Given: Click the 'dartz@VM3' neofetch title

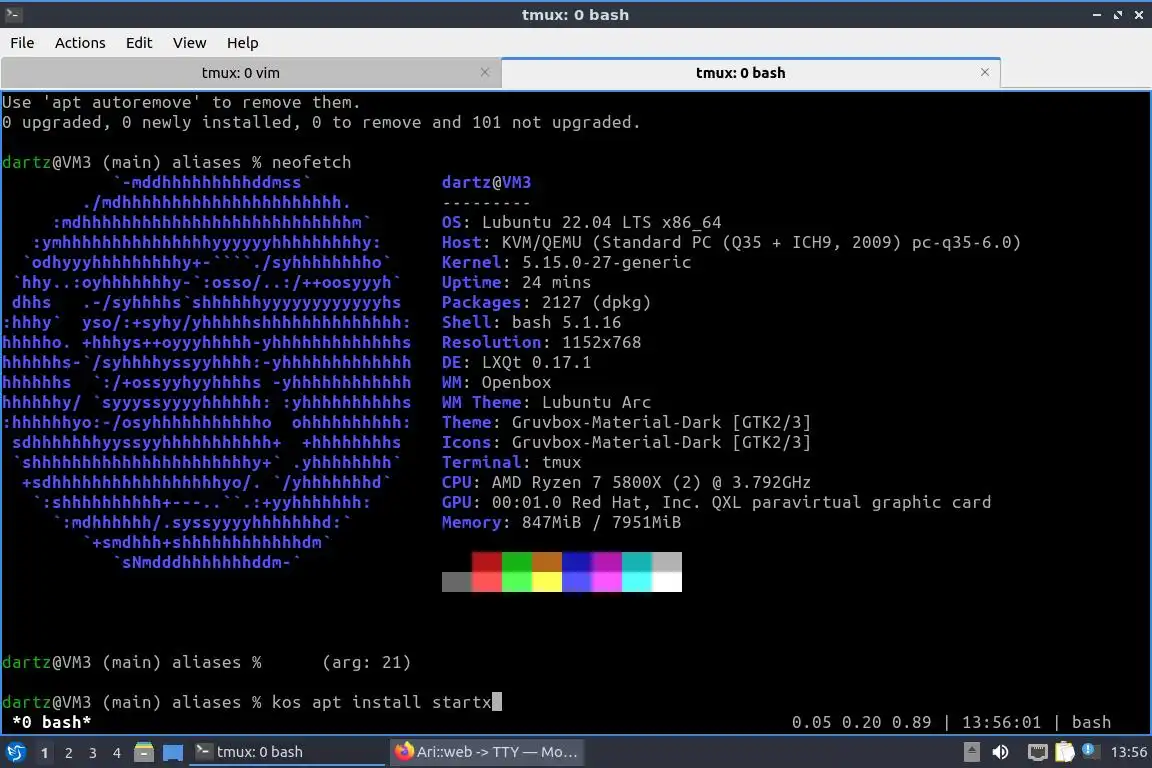Looking at the screenshot, I should point(486,182).
